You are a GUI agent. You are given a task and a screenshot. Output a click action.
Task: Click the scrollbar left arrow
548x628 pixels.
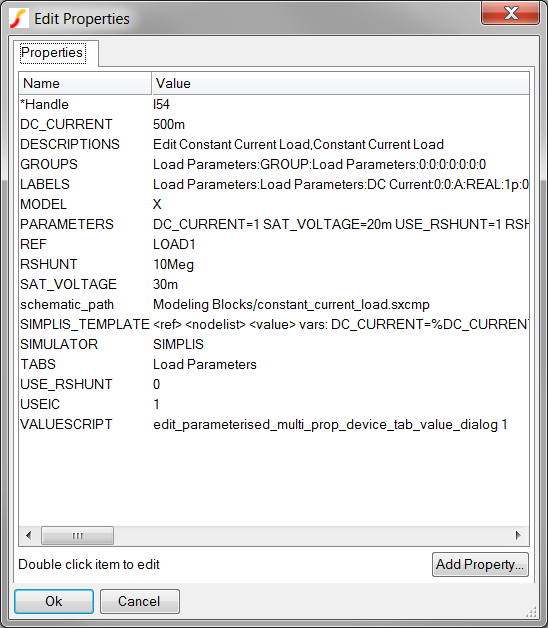[x=28, y=535]
